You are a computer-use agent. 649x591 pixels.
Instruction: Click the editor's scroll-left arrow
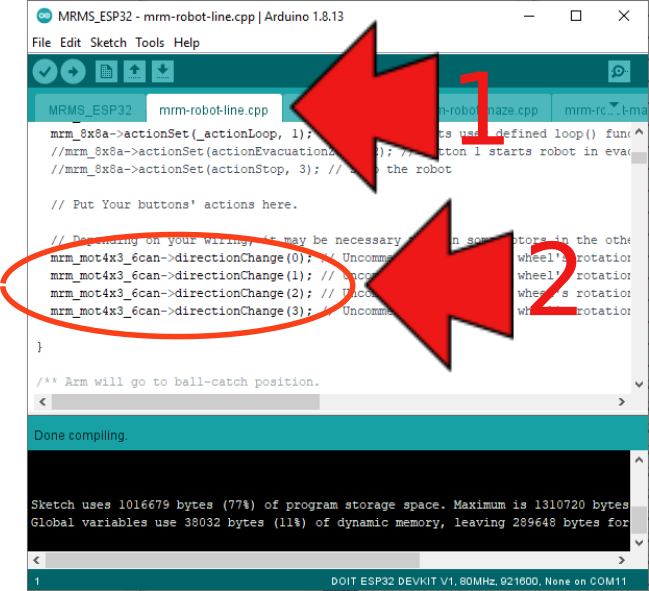[x=41, y=401]
